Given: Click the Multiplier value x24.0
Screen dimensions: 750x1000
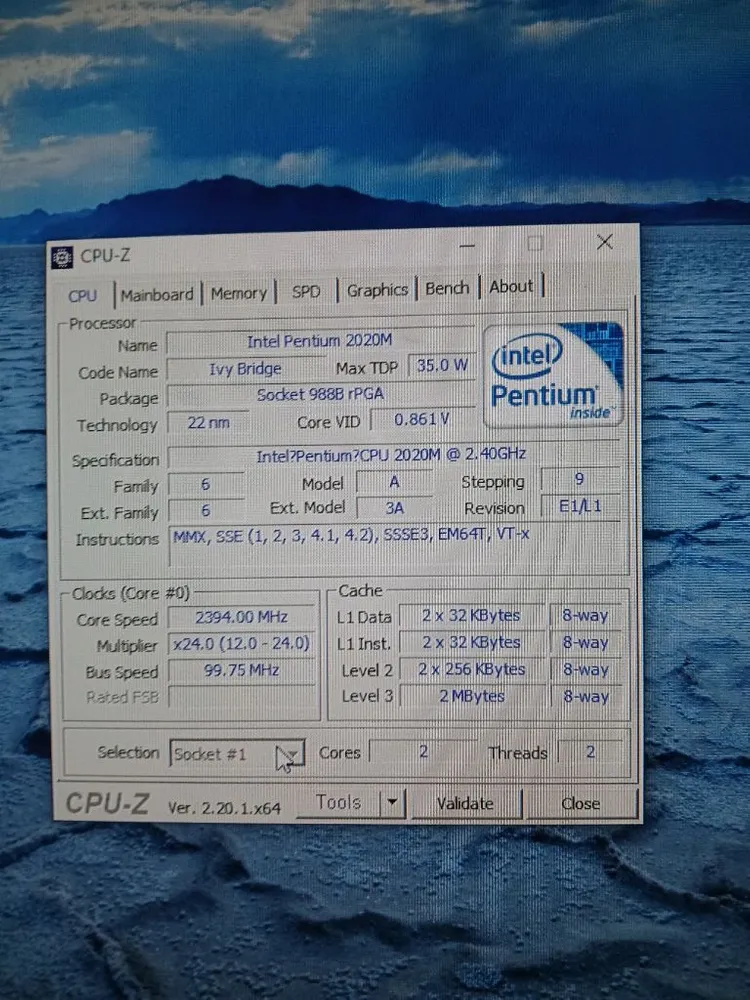Looking at the screenshot, I should click(242, 643).
